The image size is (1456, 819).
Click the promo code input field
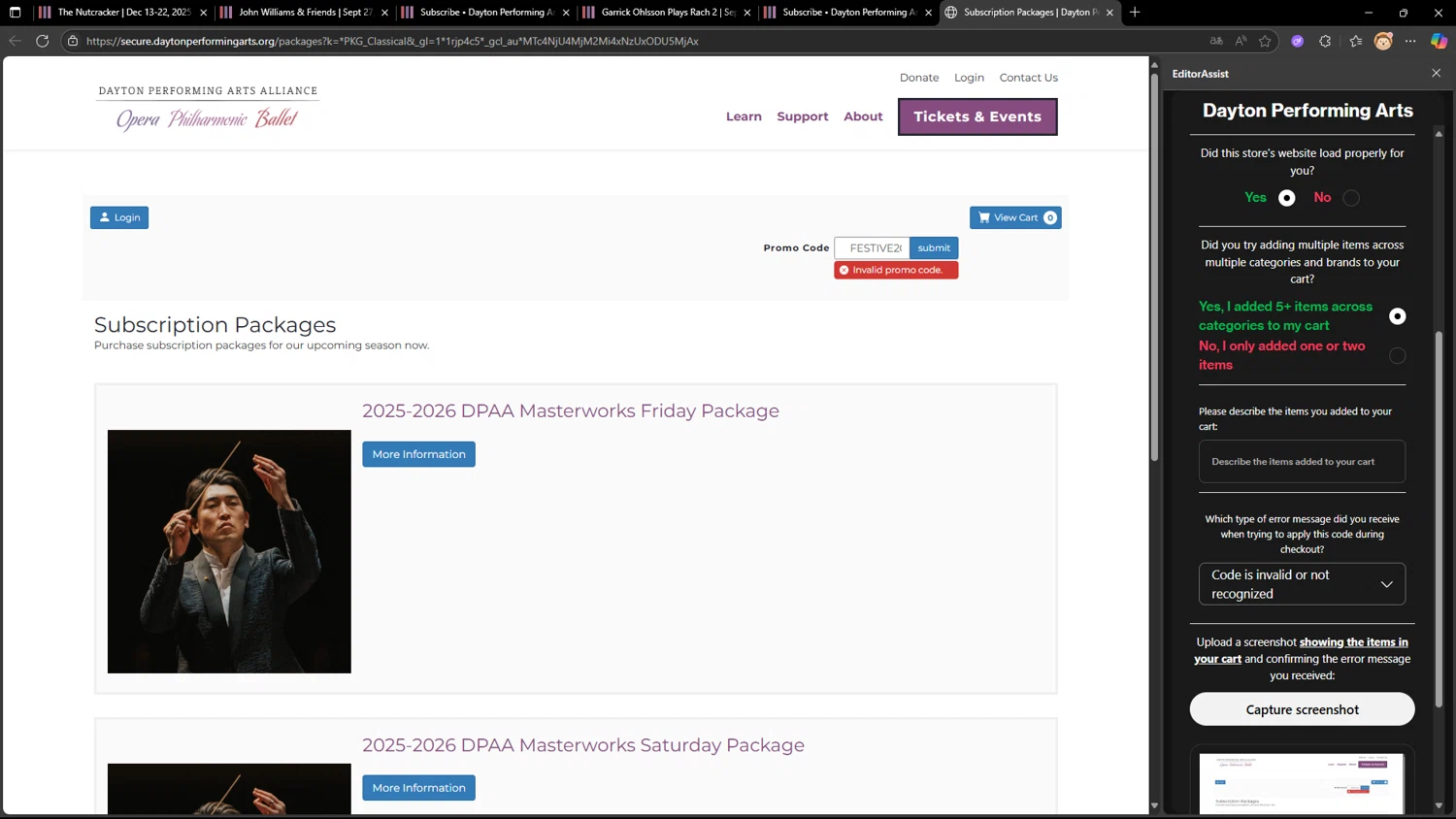(x=873, y=247)
